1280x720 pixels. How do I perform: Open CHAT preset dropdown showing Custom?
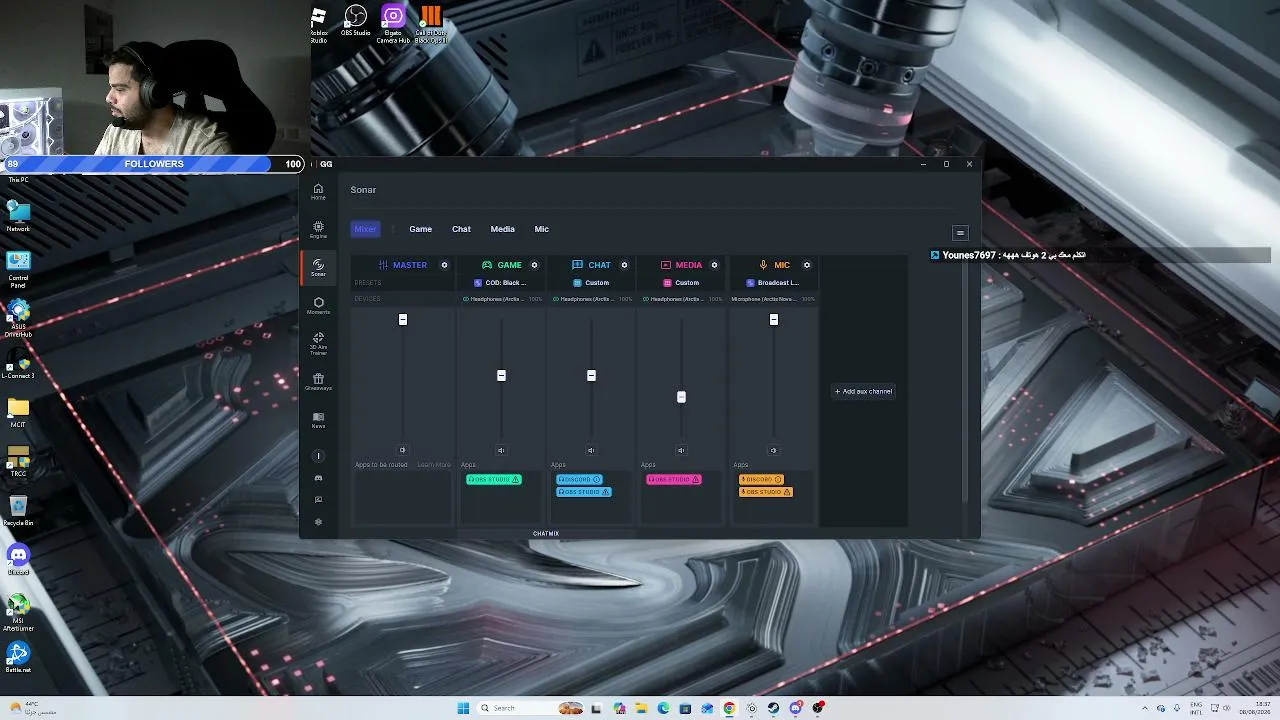[x=591, y=283]
